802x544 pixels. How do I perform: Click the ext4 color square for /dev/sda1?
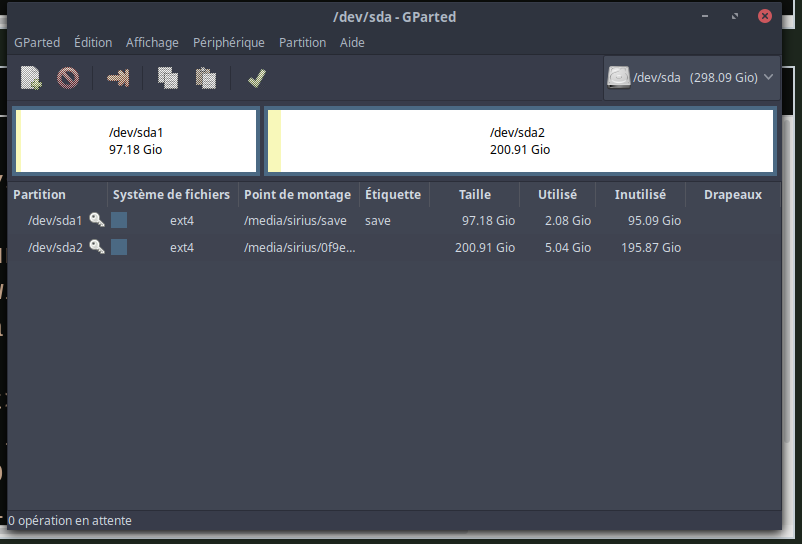point(119,220)
